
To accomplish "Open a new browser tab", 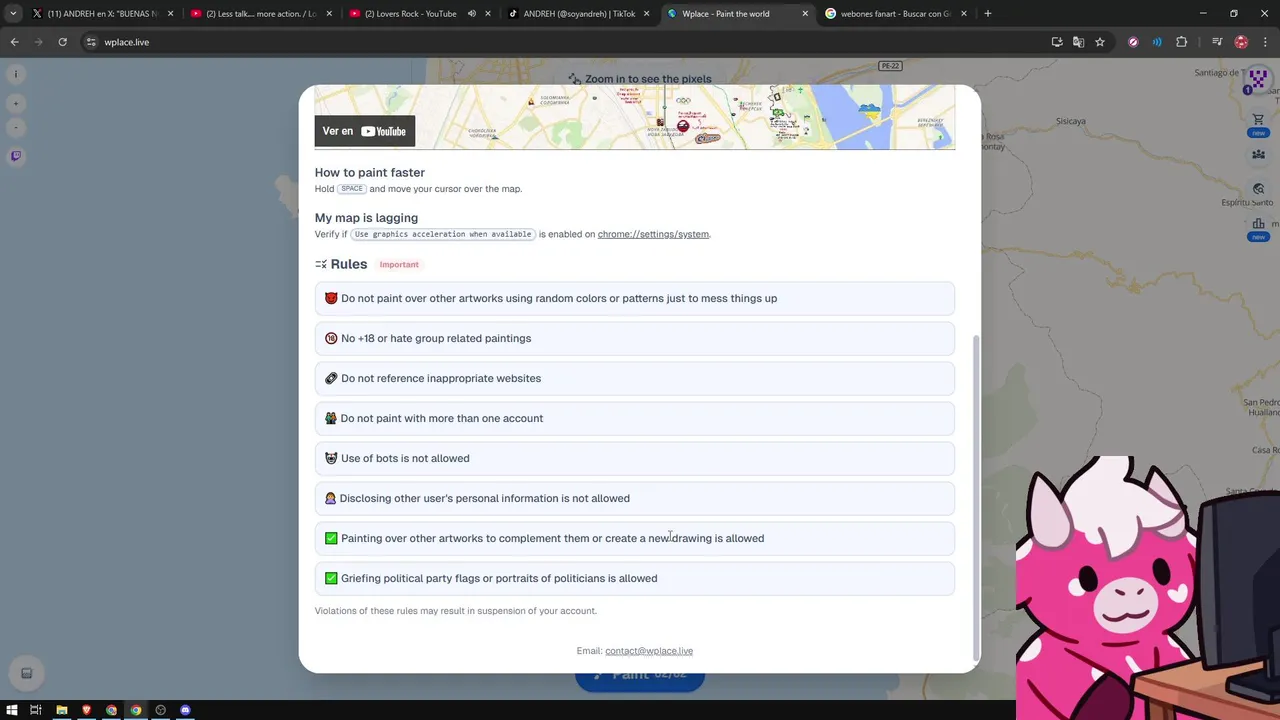I will coord(987,13).
